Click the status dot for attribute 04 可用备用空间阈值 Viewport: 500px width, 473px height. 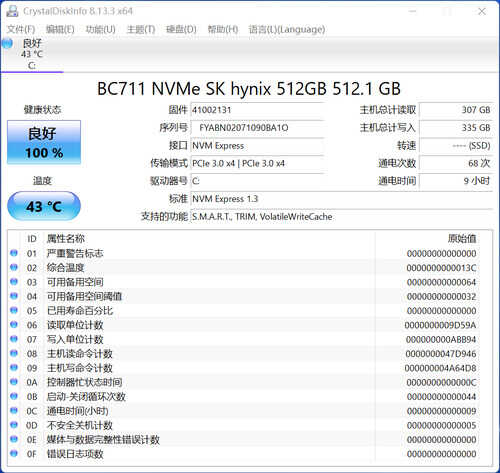click(x=14, y=296)
